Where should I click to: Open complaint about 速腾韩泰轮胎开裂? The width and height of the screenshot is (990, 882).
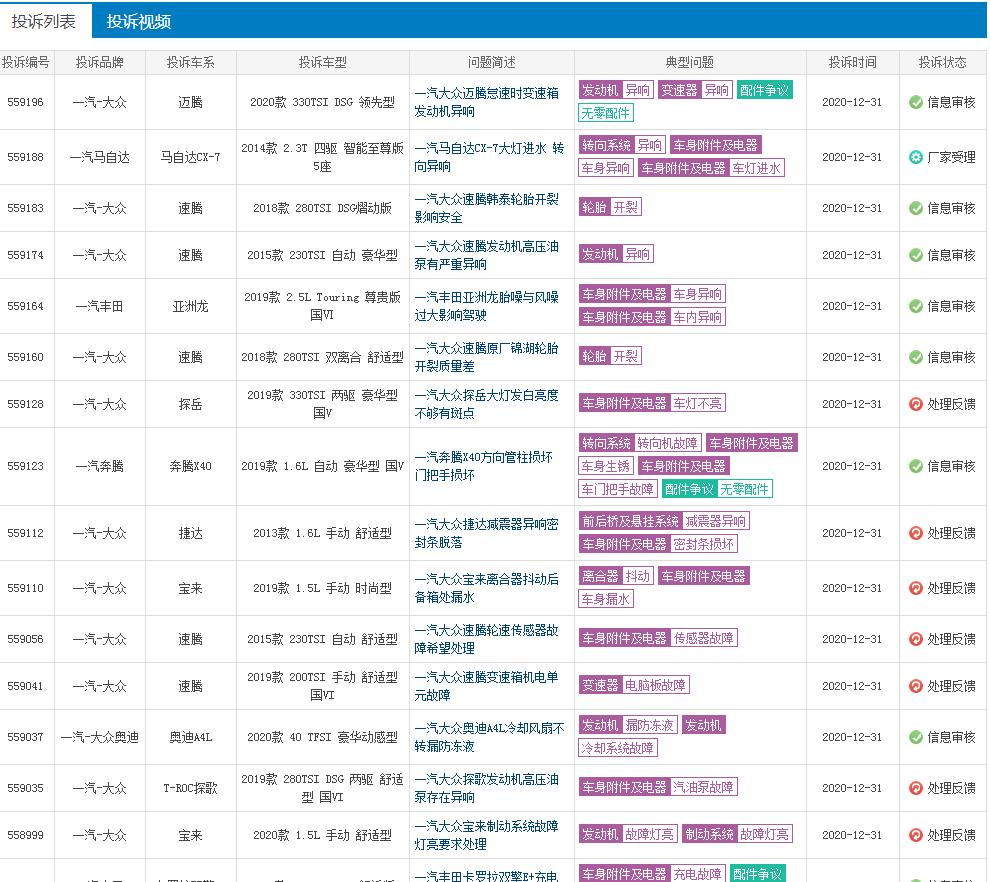click(x=487, y=207)
